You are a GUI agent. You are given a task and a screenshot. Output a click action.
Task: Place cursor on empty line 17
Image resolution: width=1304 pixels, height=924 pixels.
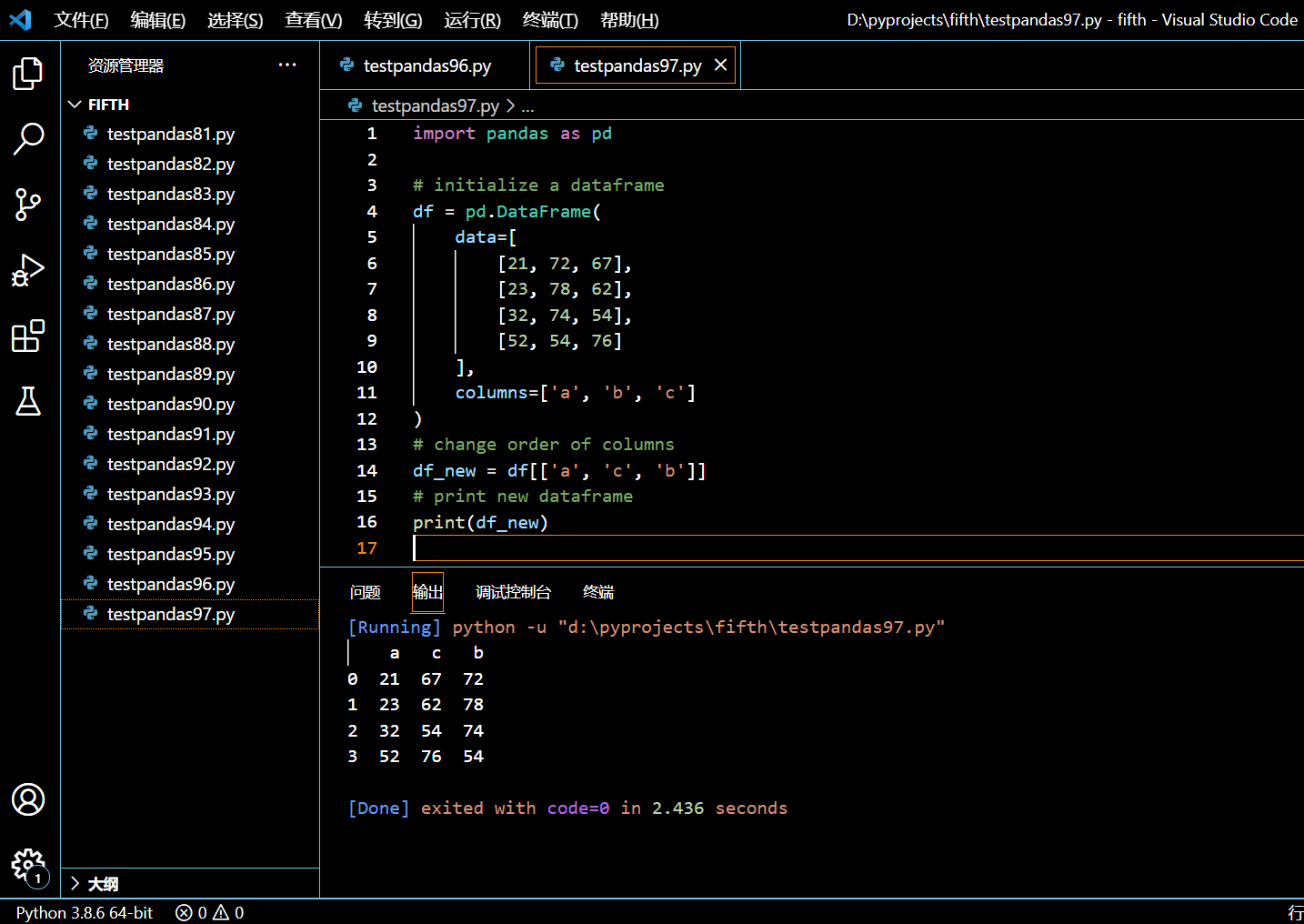858,548
